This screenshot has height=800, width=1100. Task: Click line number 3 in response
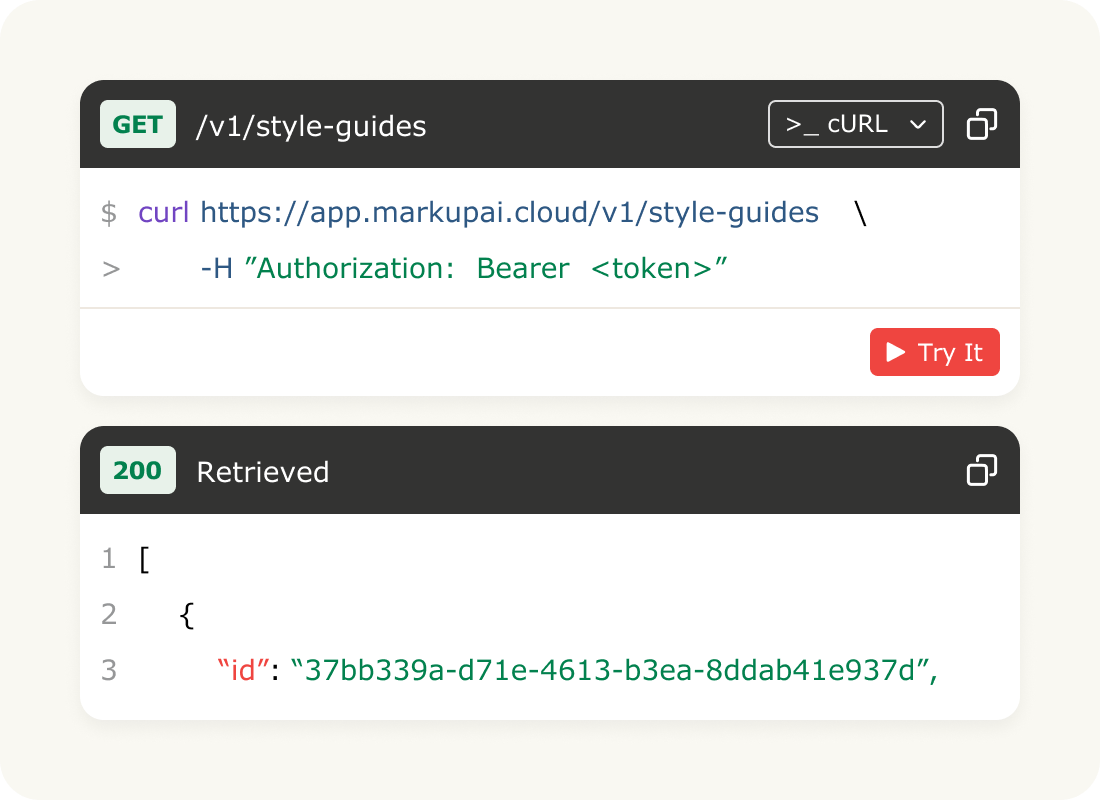pyautogui.click(x=109, y=670)
